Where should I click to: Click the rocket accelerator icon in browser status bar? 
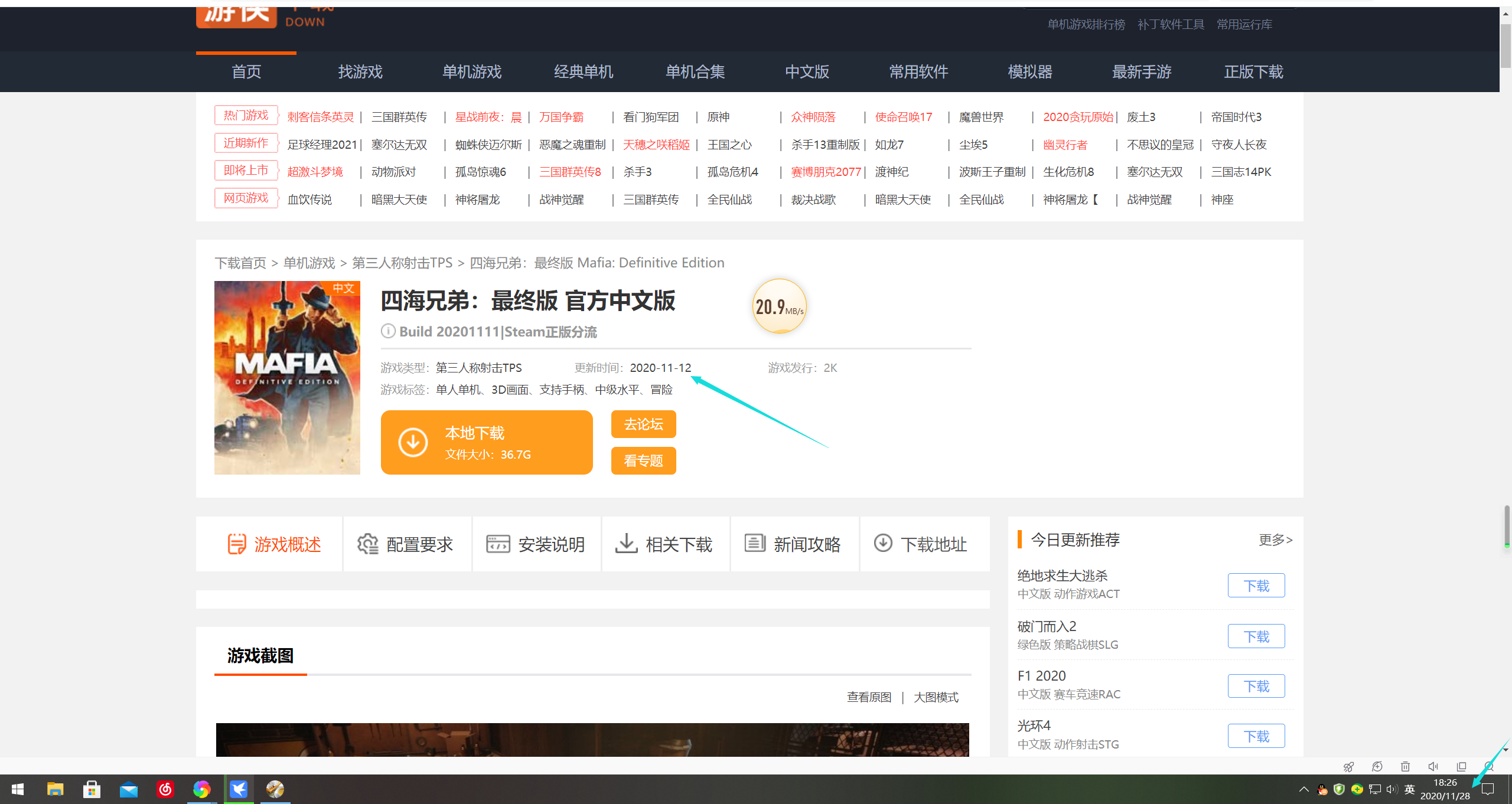point(1348,767)
